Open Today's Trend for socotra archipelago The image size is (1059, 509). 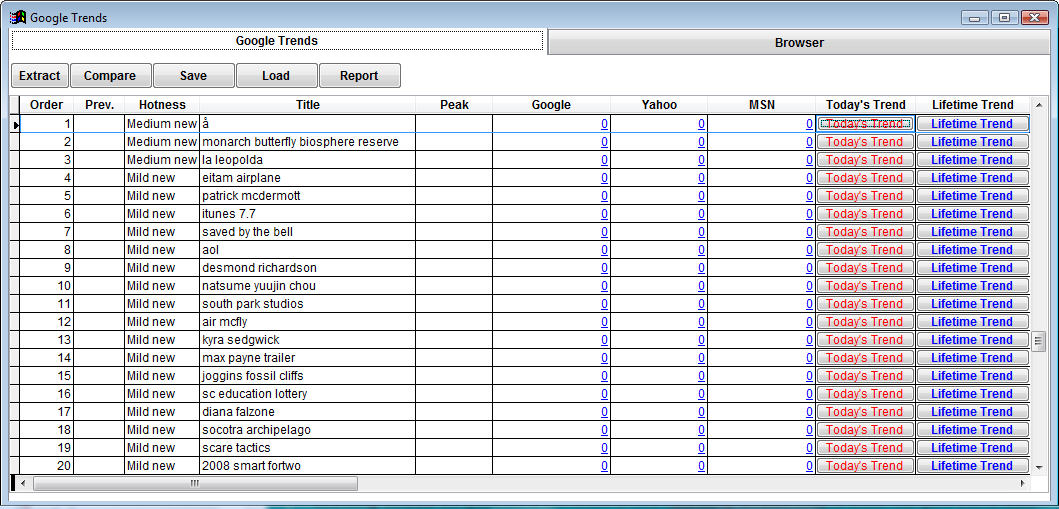(865, 430)
